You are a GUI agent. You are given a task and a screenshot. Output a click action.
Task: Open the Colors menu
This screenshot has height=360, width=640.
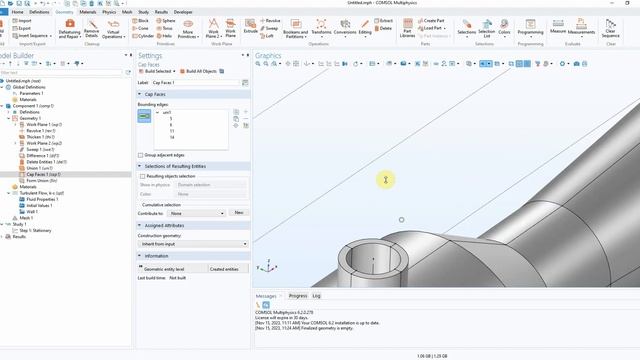coord(504,29)
